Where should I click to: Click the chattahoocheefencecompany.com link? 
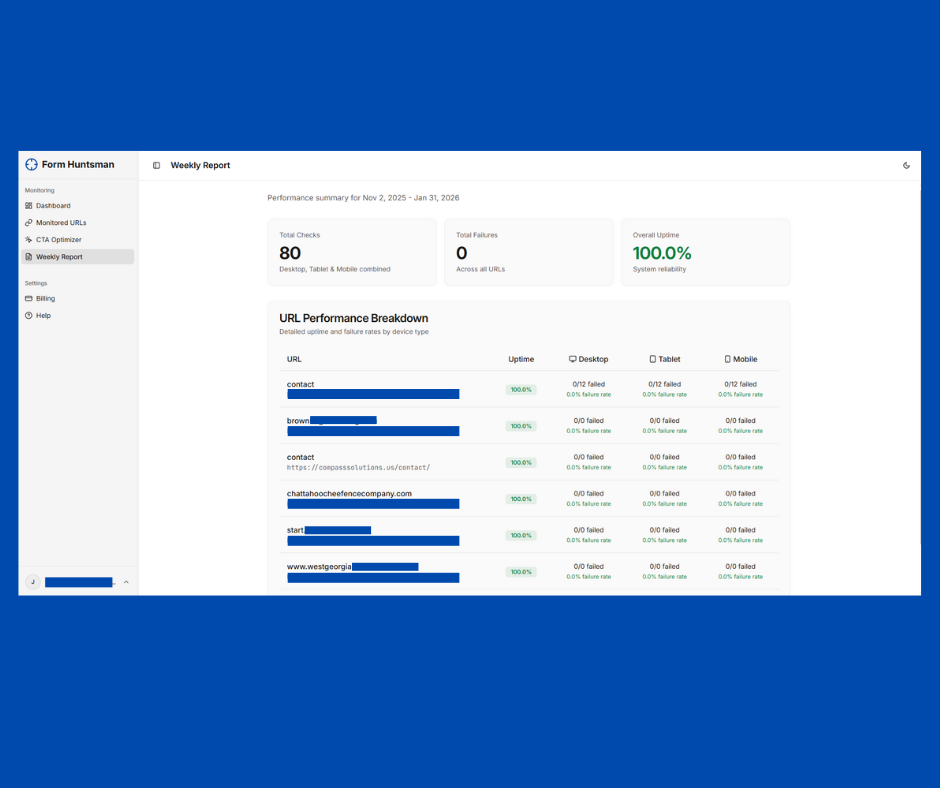click(347, 493)
